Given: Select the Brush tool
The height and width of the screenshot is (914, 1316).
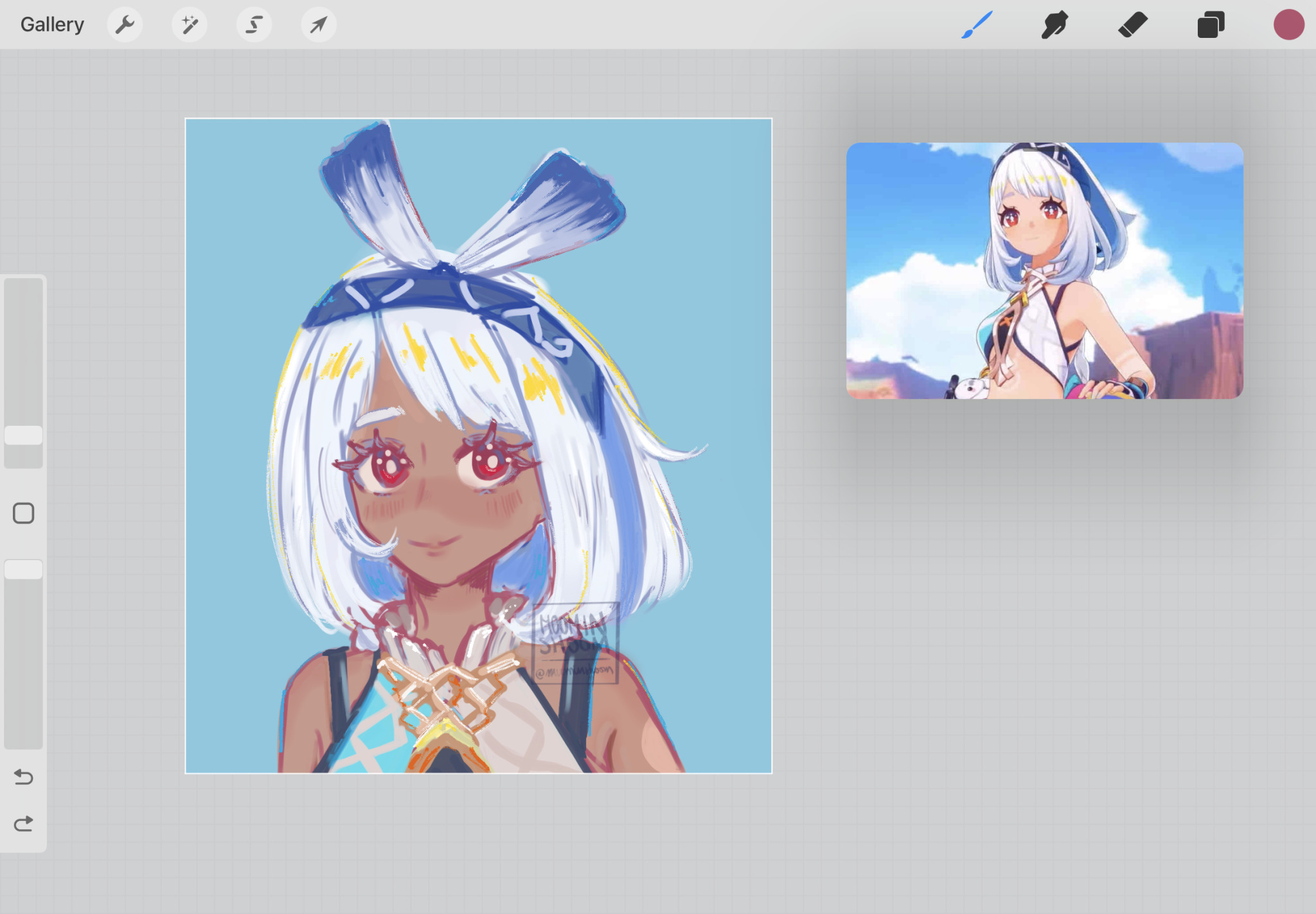Looking at the screenshot, I should coord(977,25).
